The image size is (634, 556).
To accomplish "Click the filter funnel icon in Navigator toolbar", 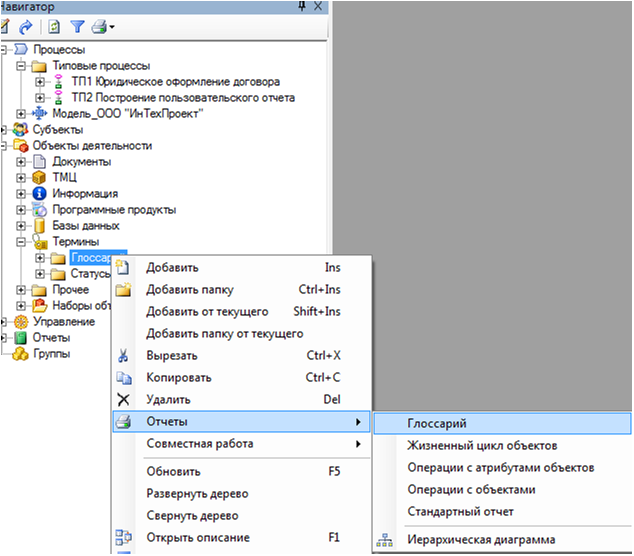I will (77, 26).
